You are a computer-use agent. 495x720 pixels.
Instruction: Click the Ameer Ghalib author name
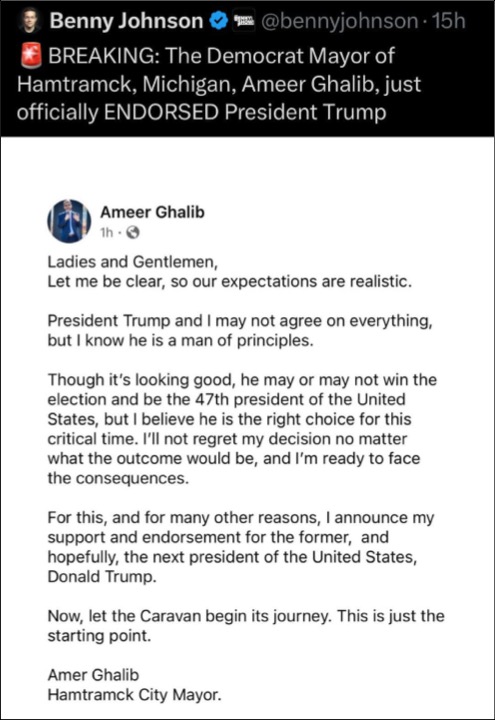152,212
